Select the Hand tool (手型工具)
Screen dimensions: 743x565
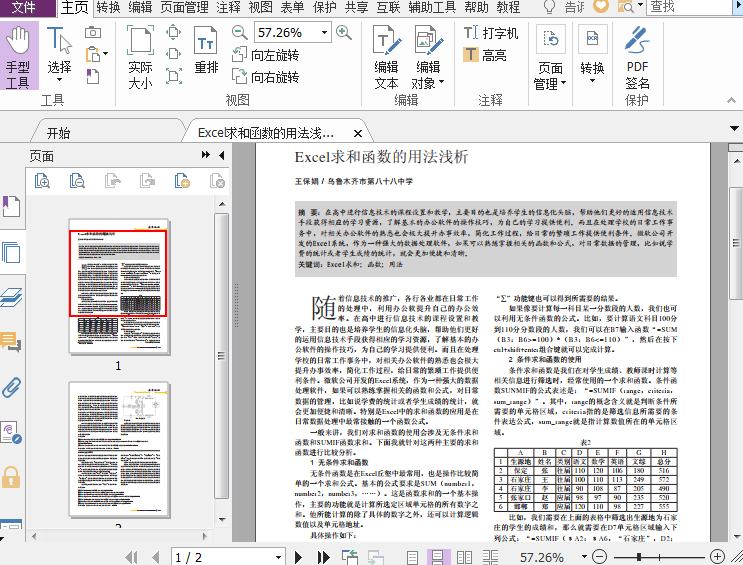click(18, 56)
